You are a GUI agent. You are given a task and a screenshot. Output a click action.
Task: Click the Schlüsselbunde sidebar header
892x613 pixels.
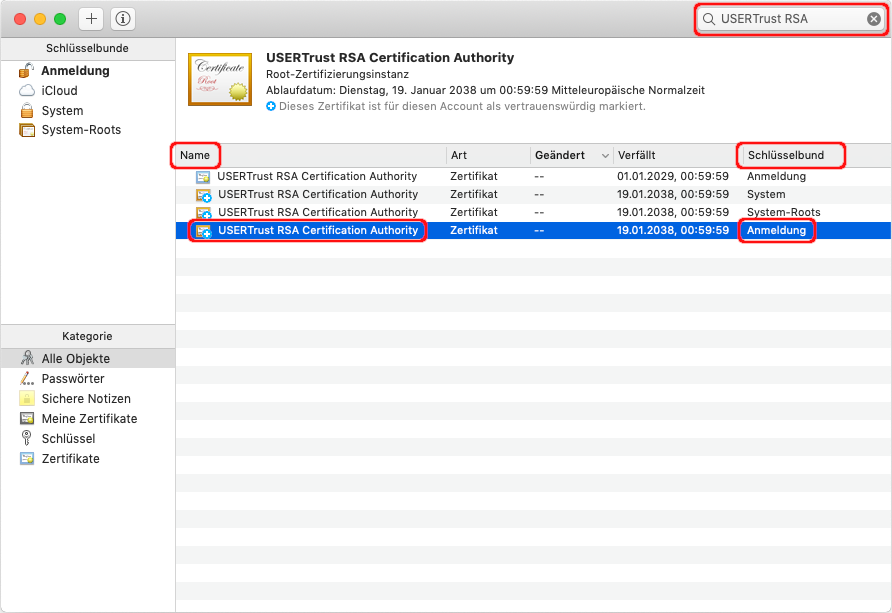tap(88, 48)
